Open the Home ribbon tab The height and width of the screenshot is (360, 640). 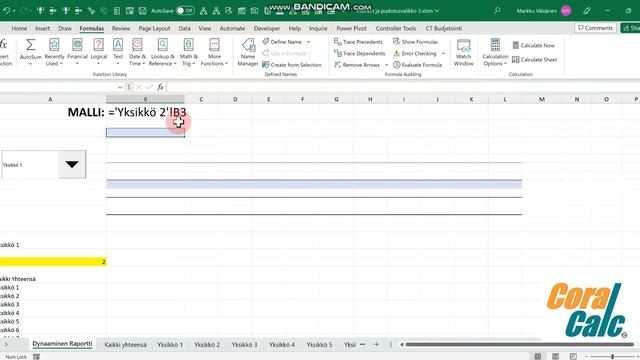point(19,28)
